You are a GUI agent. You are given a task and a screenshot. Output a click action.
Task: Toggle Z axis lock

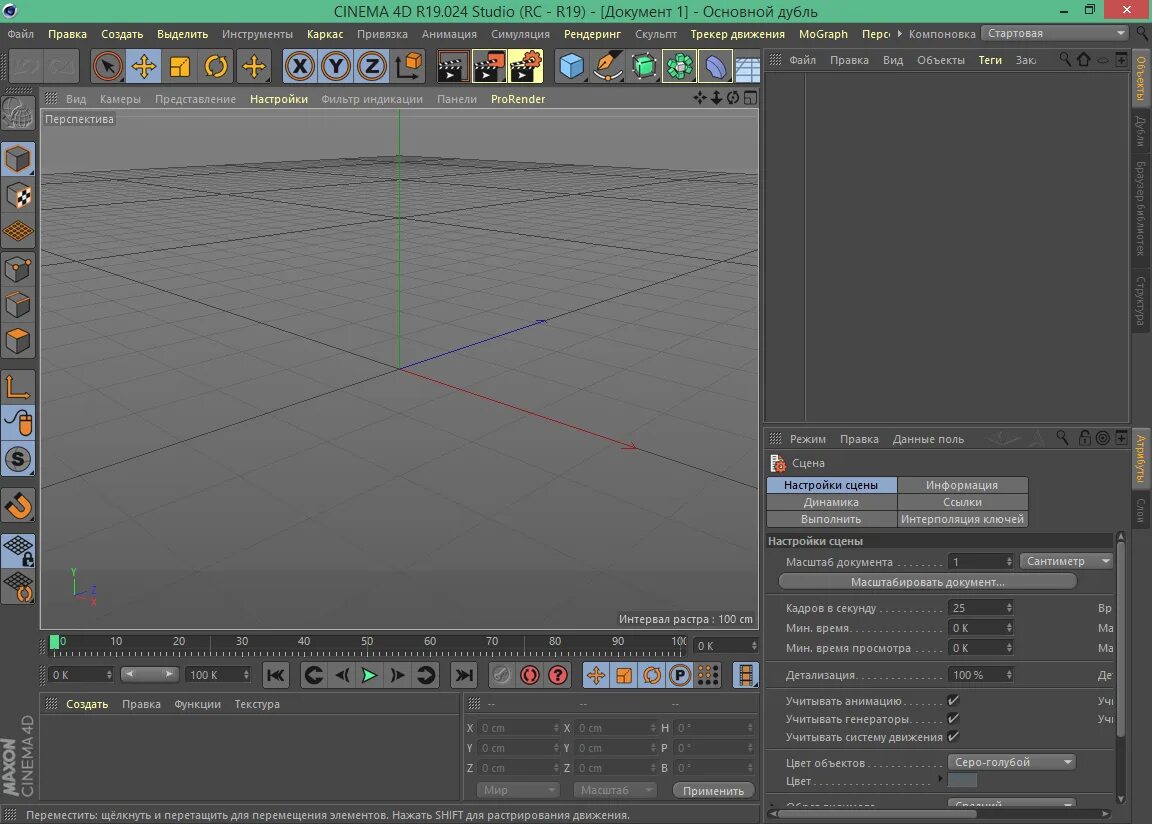point(372,67)
